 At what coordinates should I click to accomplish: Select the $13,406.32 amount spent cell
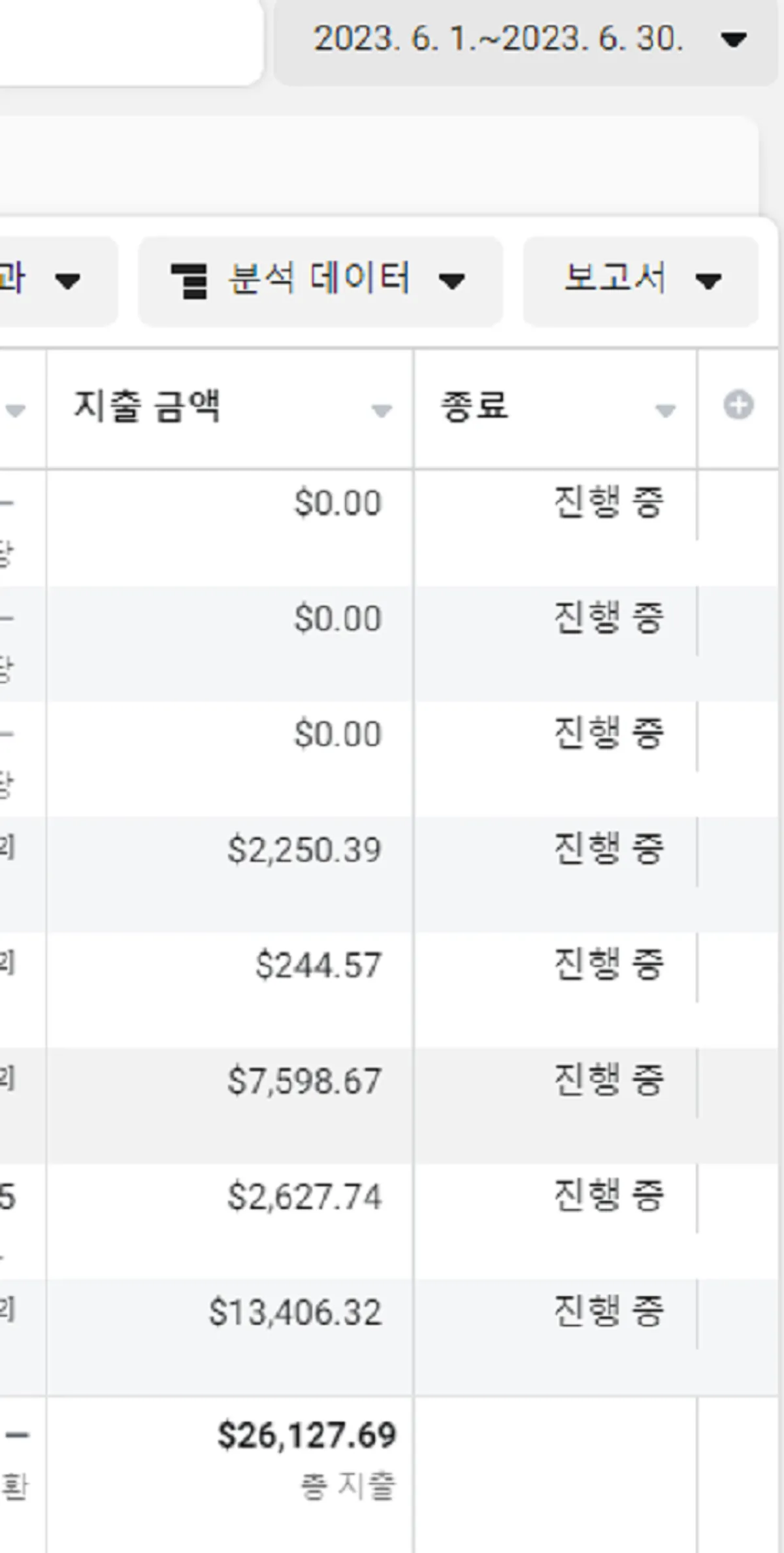tap(295, 1312)
